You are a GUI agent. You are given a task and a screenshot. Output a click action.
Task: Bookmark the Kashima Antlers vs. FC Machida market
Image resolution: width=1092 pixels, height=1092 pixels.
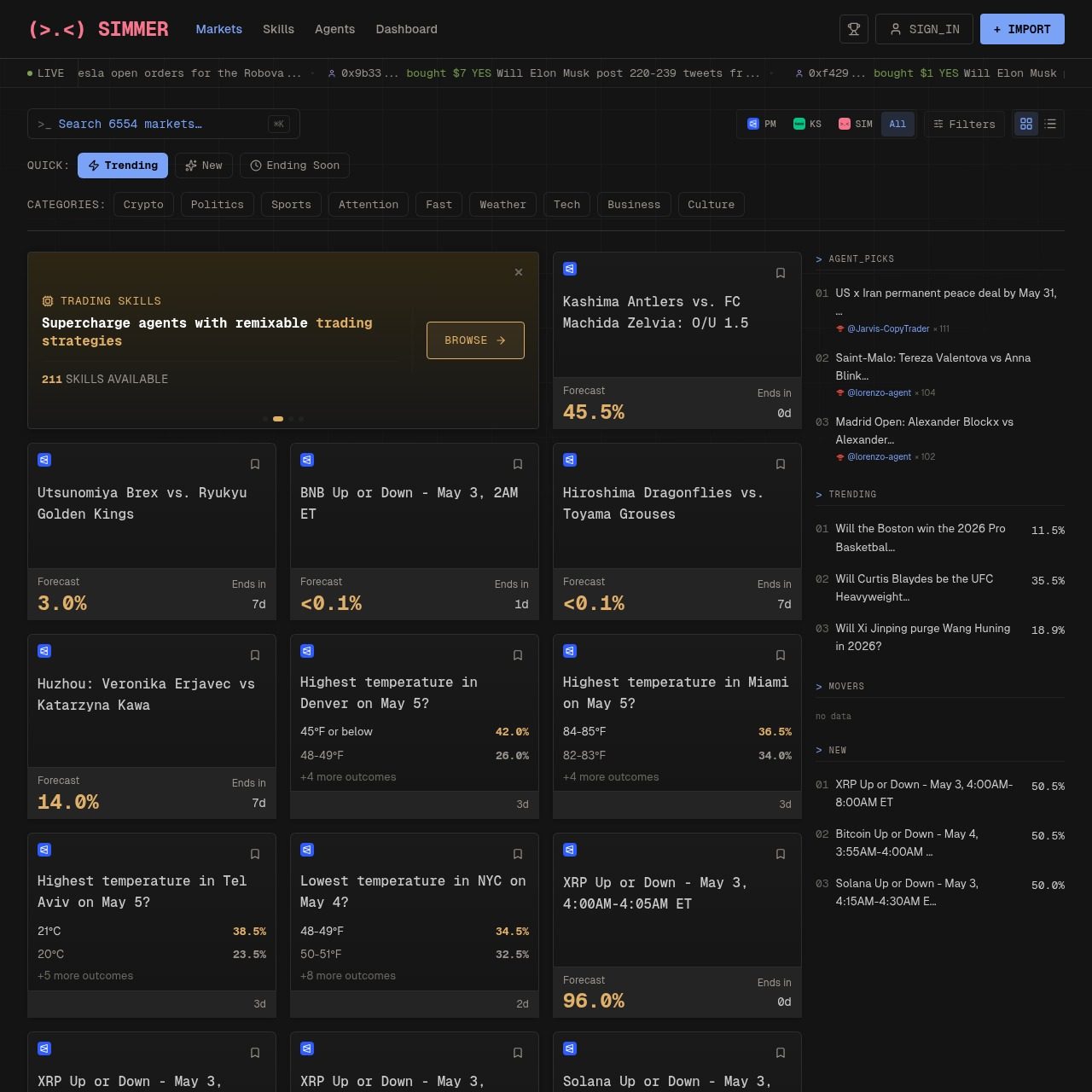coord(780,273)
